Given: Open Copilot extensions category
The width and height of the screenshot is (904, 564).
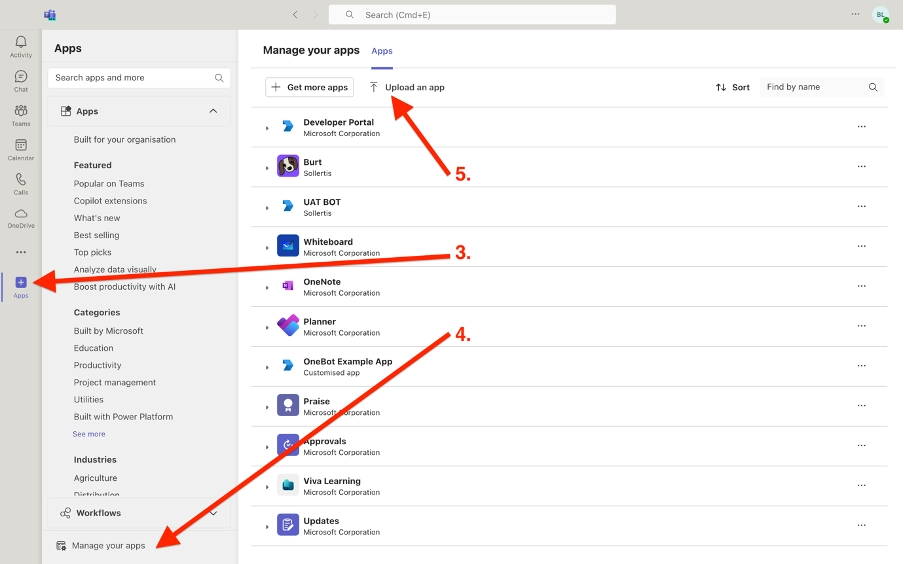Looking at the screenshot, I should [x=110, y=201].
